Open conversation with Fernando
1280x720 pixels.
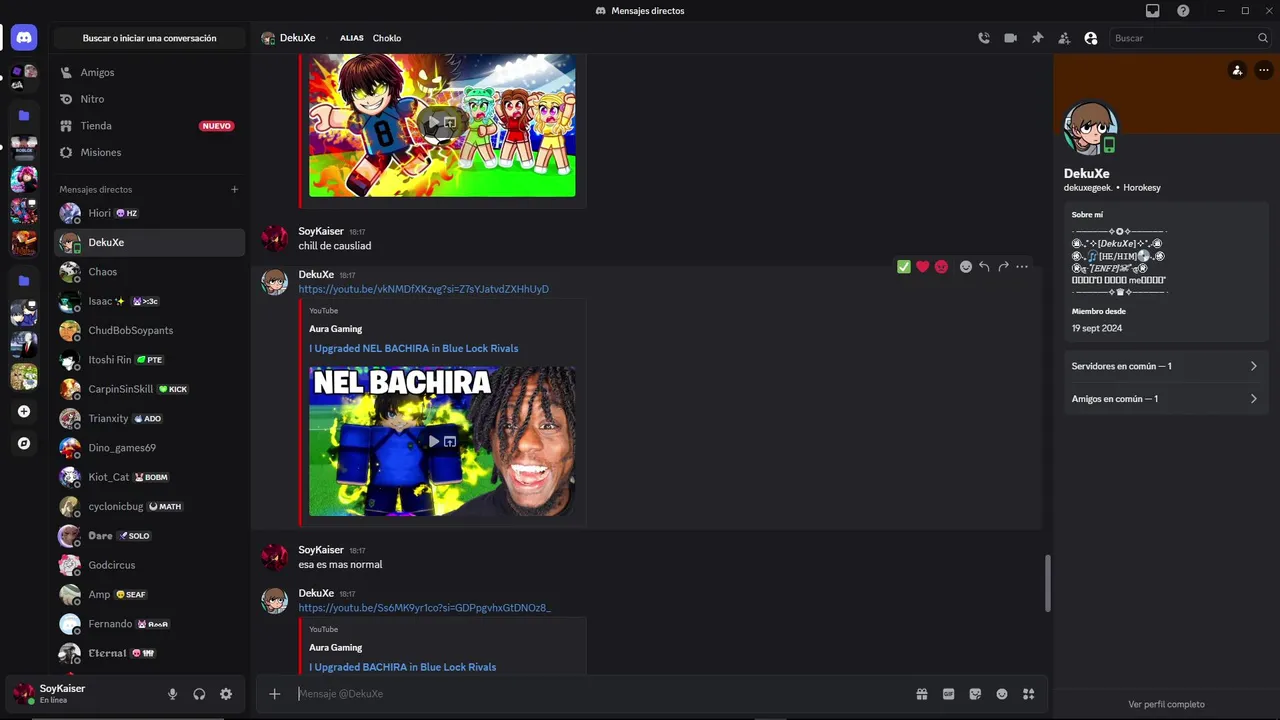point(148,624)
